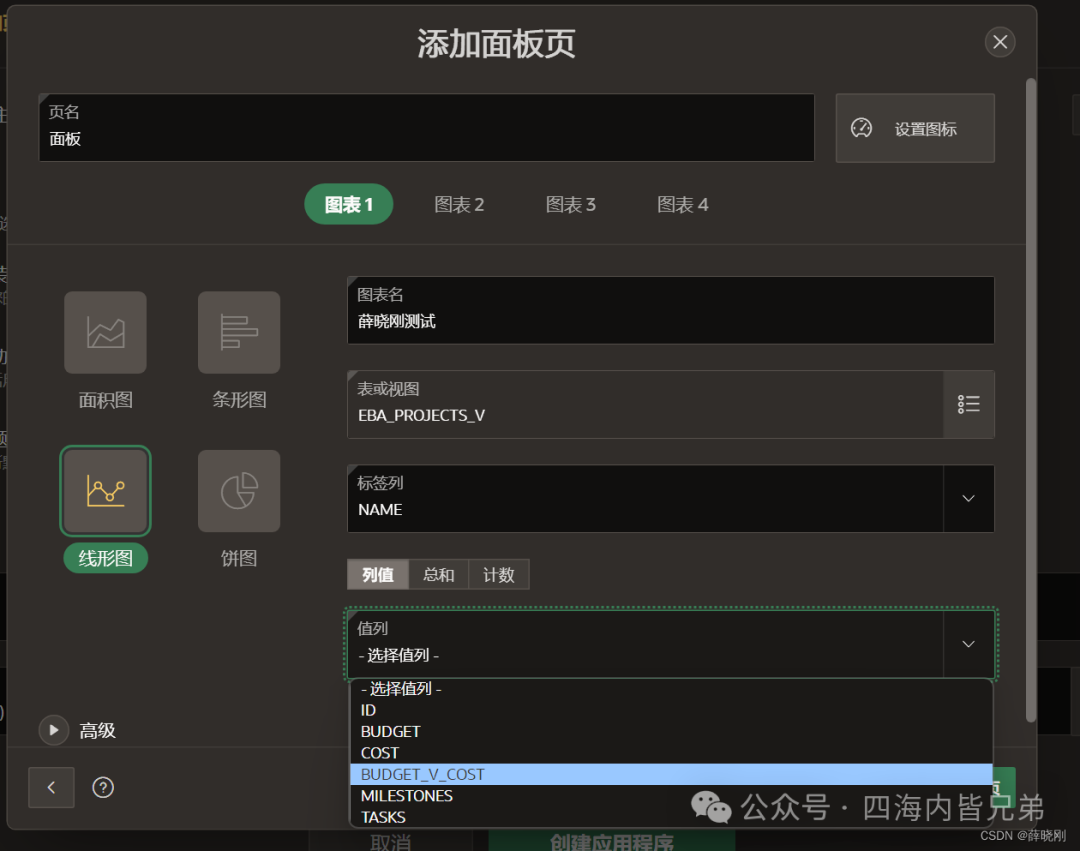Switch to the 图表 4 tab
Viewport: 1080px width, 851px height.
point(683,204)
